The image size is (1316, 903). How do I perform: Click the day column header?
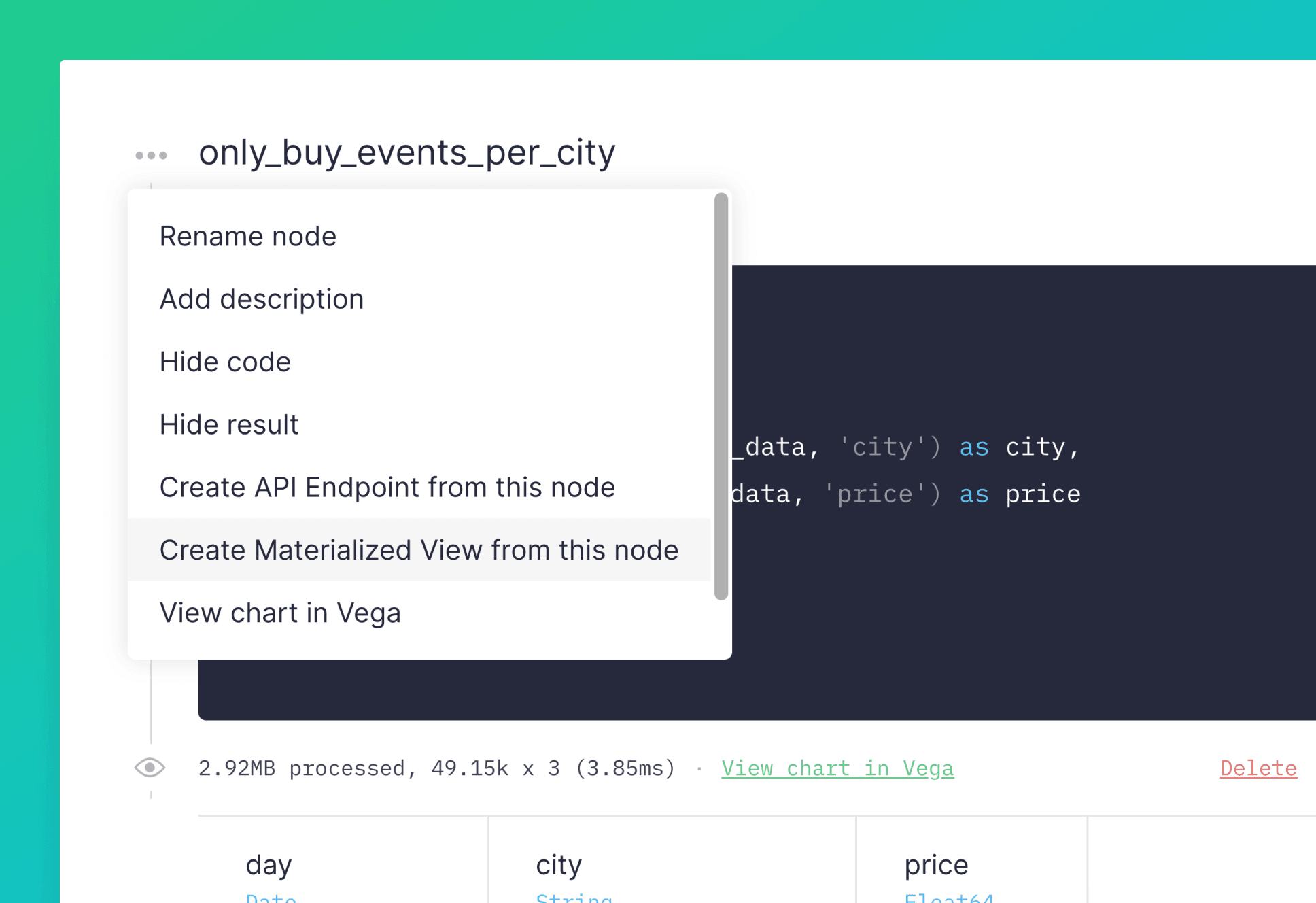click(x=269, y=865)
